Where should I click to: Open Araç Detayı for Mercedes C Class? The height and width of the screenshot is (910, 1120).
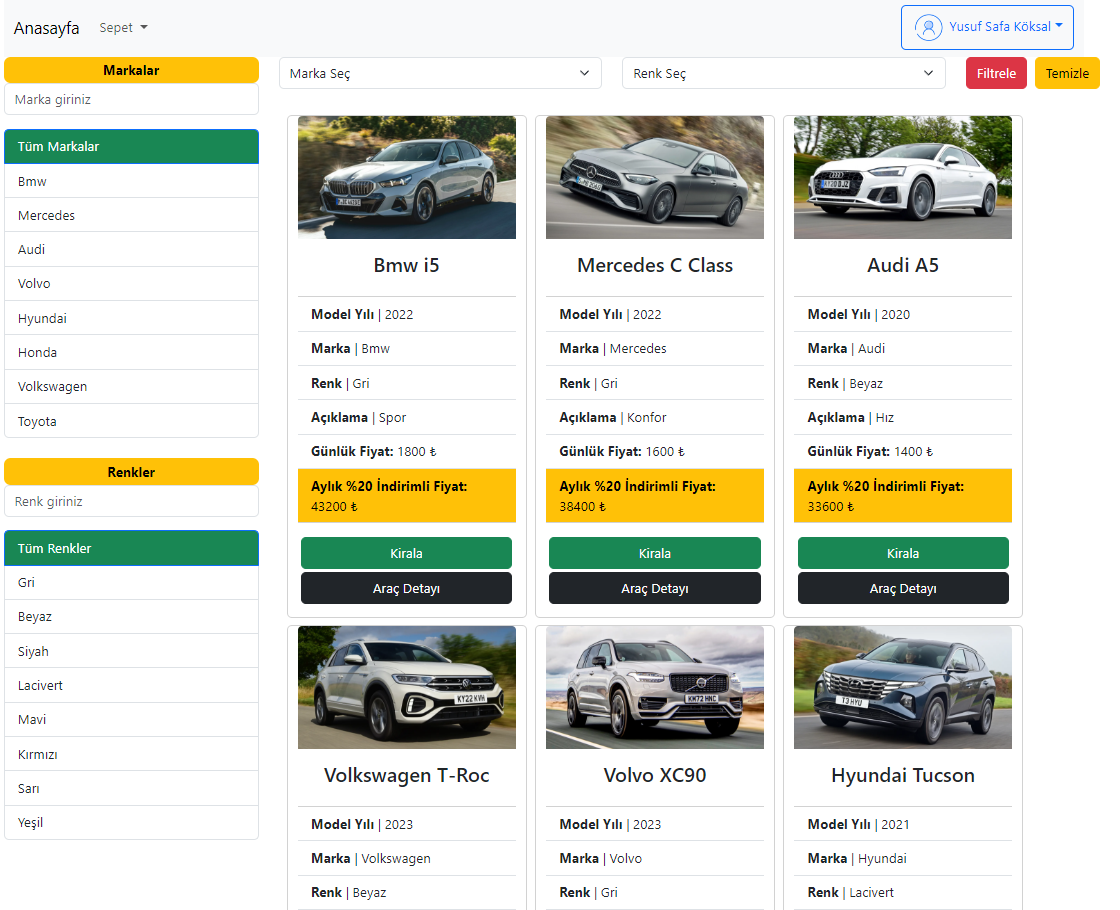[654, 588]
